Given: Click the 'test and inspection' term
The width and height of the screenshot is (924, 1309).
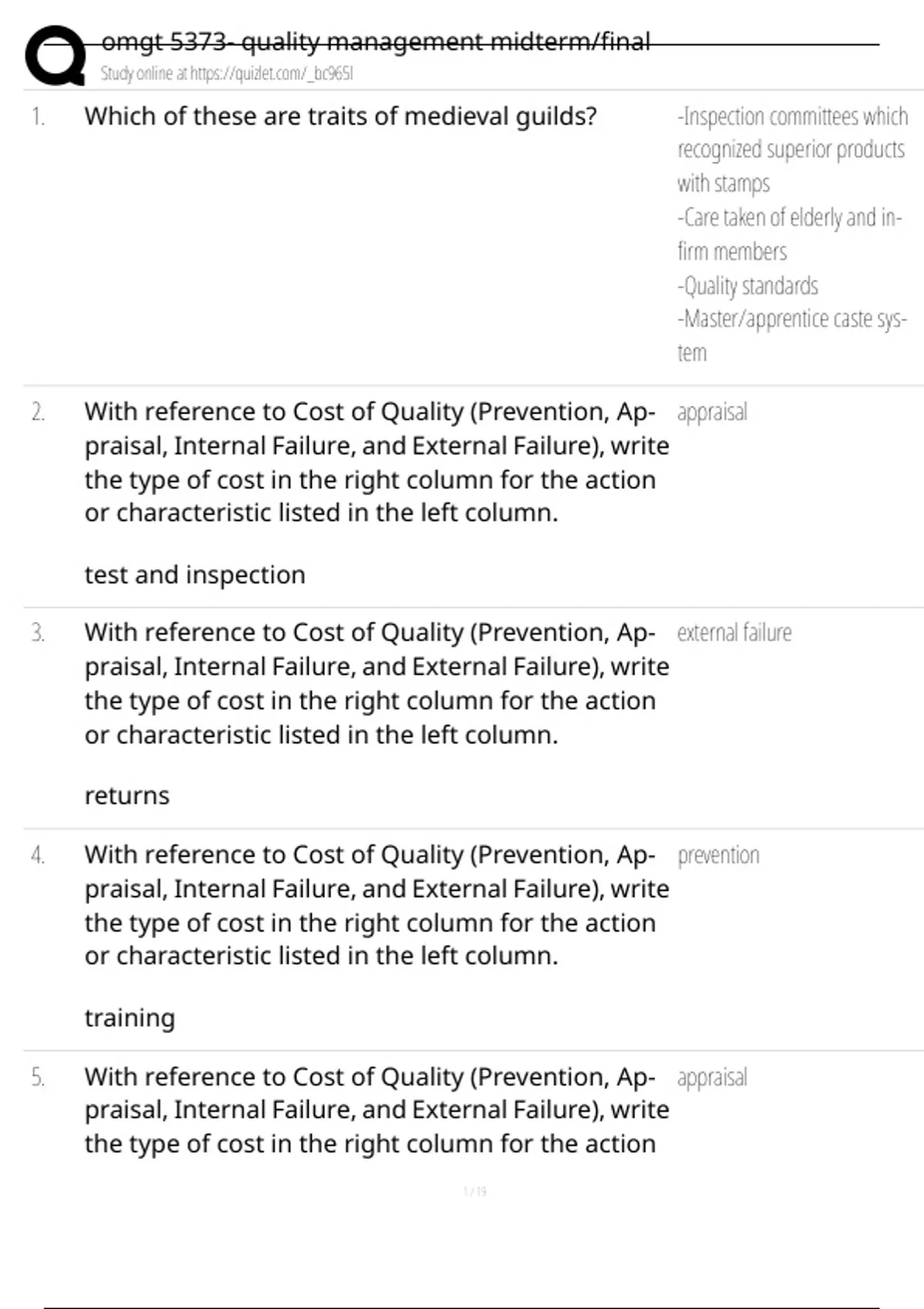Looking at the screenshot, I should tap(195, 574).
